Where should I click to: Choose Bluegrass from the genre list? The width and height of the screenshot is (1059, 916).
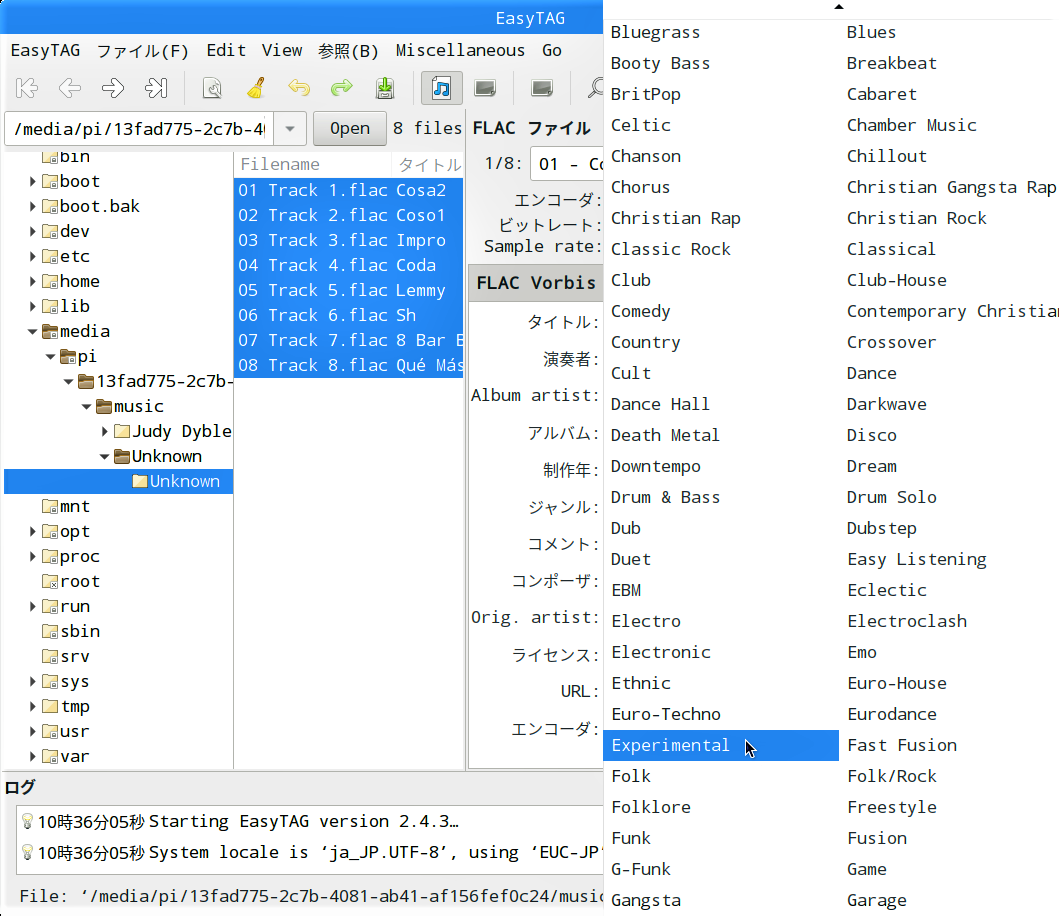[721, 32]
